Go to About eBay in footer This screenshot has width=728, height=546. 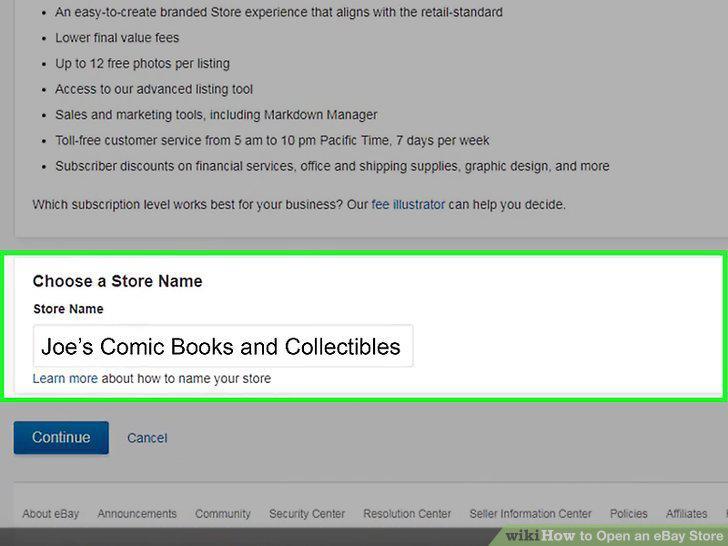coord(51,514)
